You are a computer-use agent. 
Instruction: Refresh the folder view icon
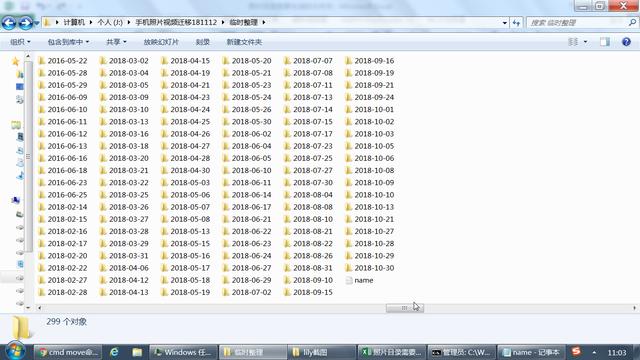pos(516,23)
